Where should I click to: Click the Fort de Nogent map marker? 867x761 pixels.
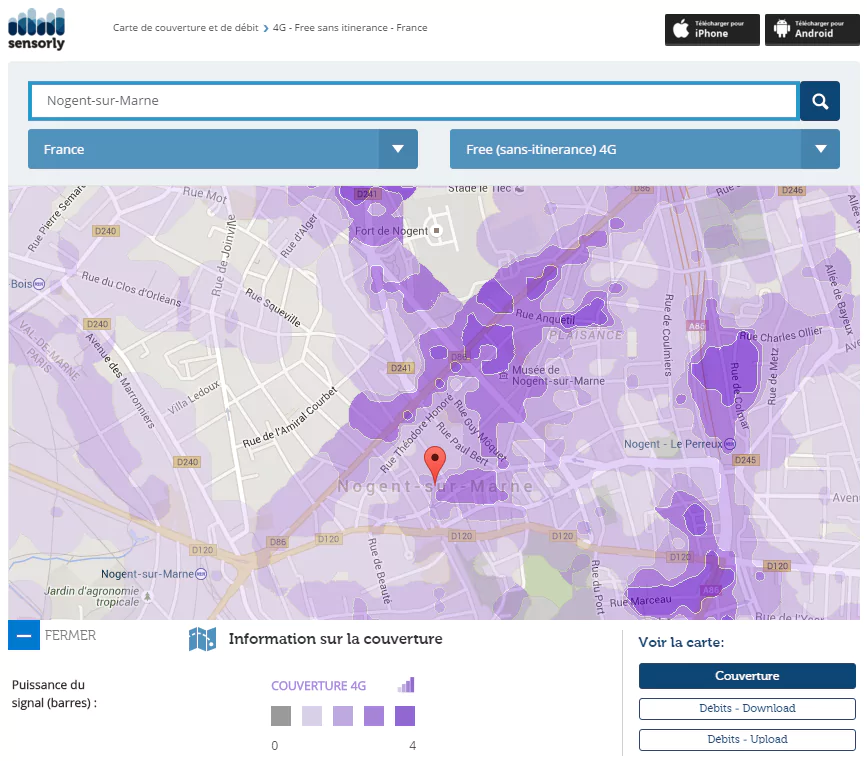pyautogui.click(x=436, y=231)
